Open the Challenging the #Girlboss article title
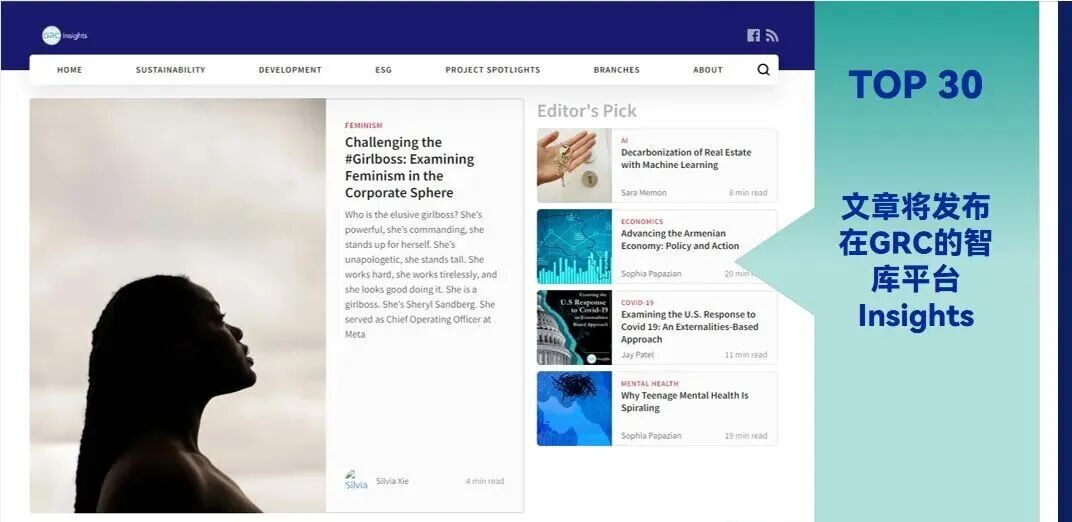The image size is (1072, 522). (409, 167)
